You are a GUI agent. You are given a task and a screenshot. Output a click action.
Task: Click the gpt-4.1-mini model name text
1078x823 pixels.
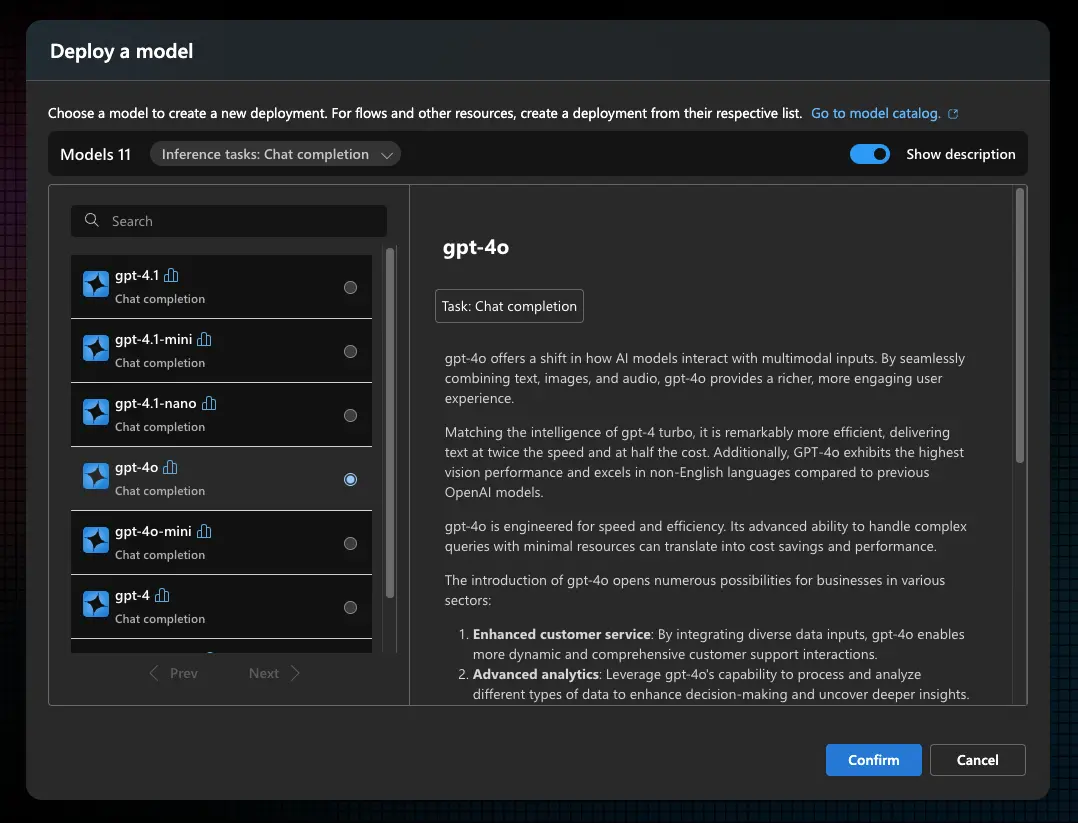pos(153,340)
